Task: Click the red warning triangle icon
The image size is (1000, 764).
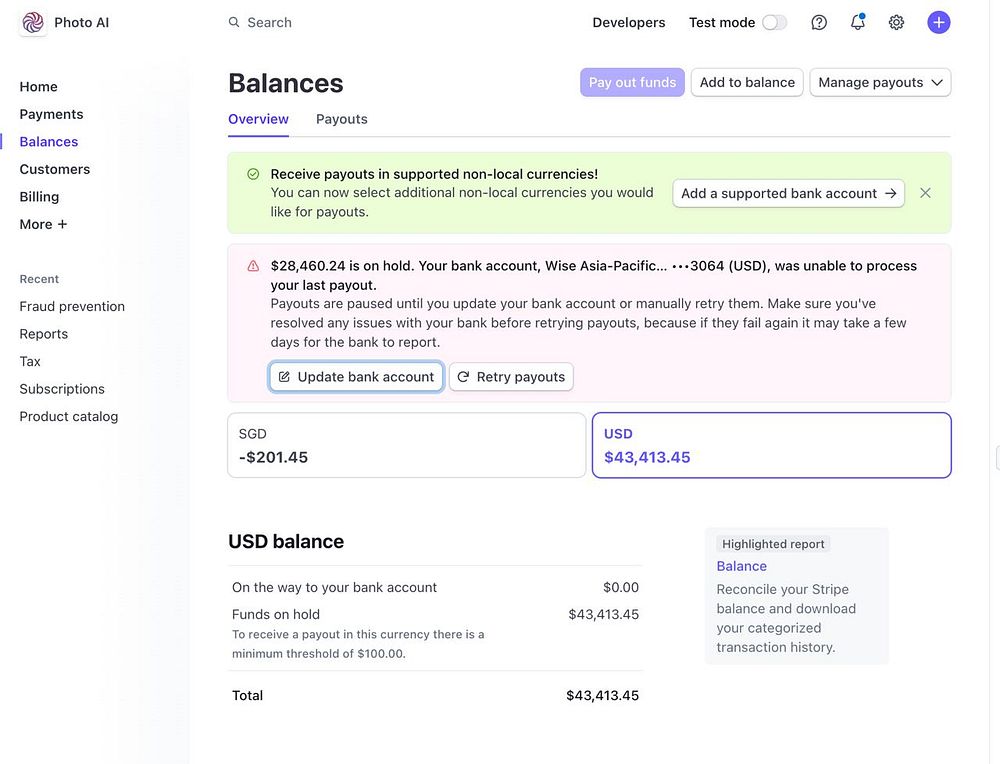Action: [x=253, y=266]
